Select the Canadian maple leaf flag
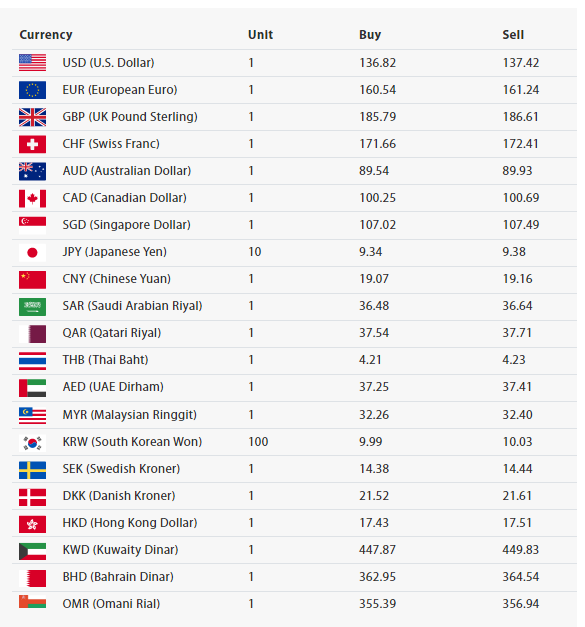The height and width of the screenshot is (627, 585). pyautogui.click(x=32, y=198)
